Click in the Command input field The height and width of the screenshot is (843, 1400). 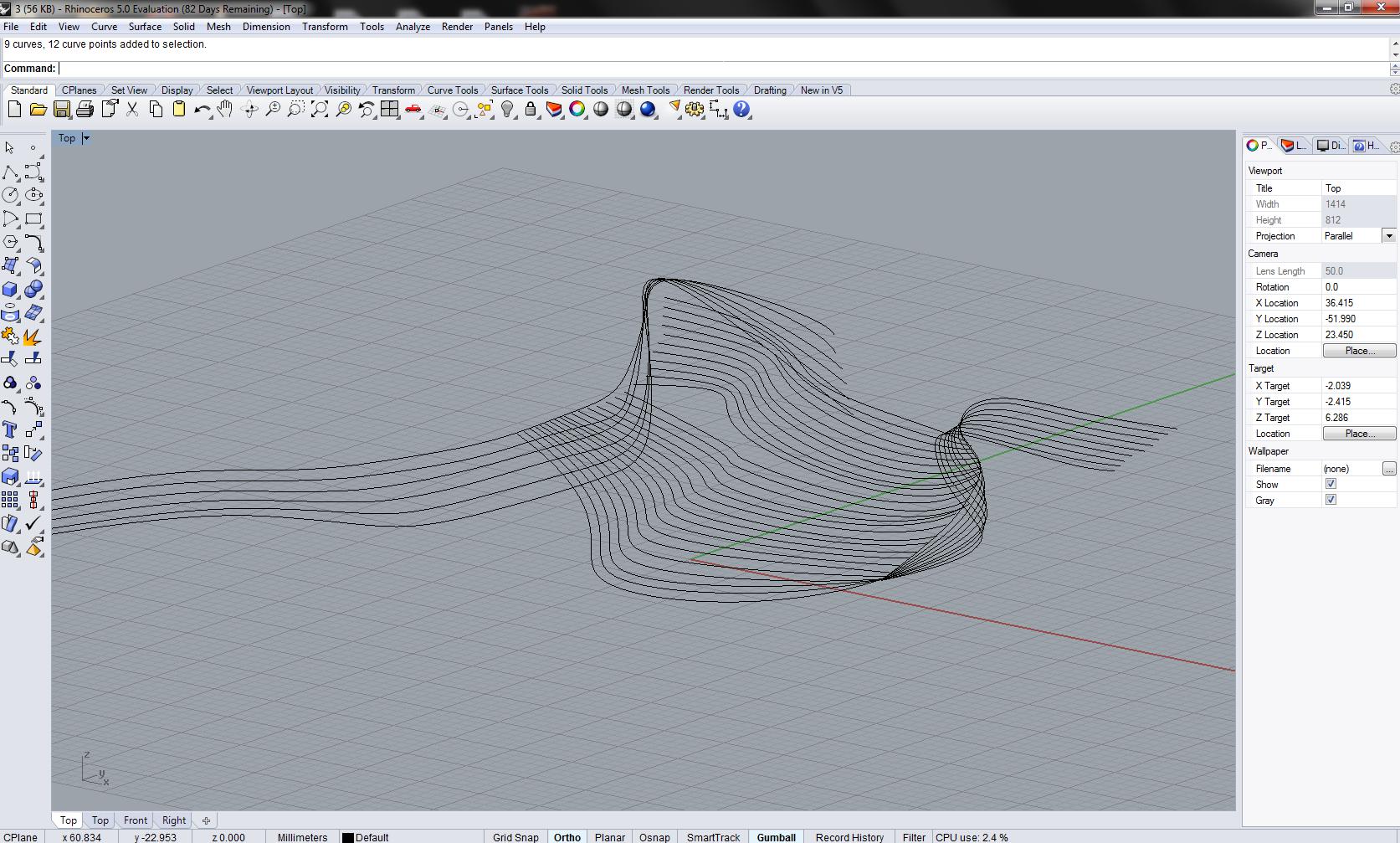(x=724, y=69)
